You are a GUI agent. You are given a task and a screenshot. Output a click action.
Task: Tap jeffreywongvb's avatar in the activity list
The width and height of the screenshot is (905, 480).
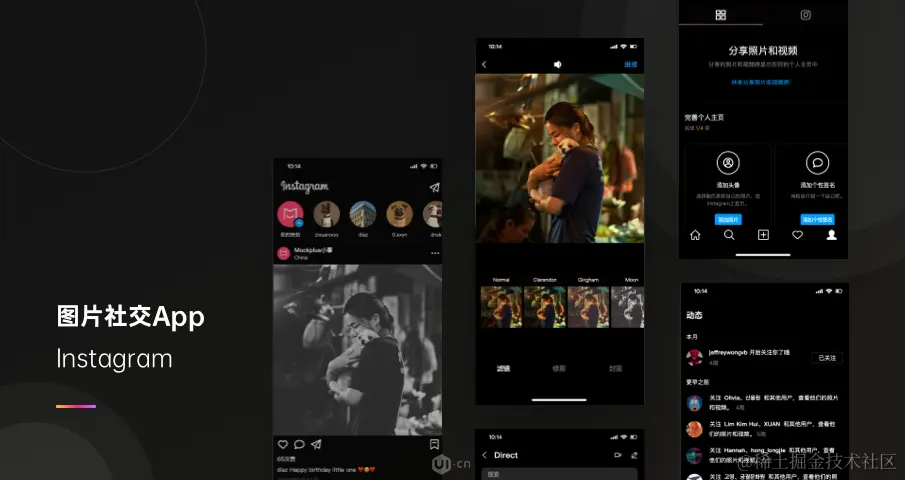coord(694,358)
